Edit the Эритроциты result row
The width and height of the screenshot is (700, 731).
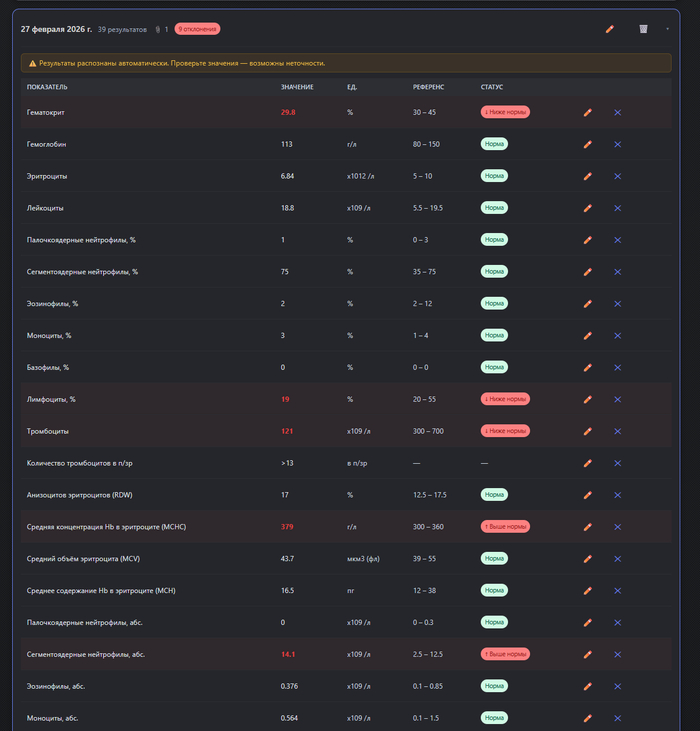point(587,176)
